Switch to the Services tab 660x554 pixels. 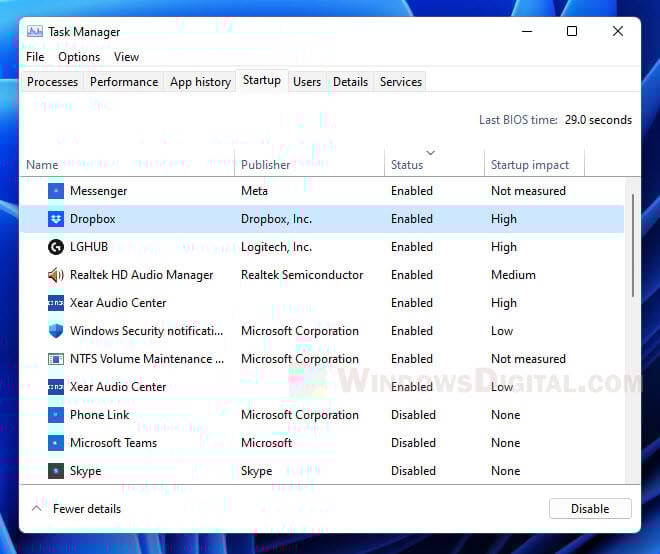coord(401,82)
